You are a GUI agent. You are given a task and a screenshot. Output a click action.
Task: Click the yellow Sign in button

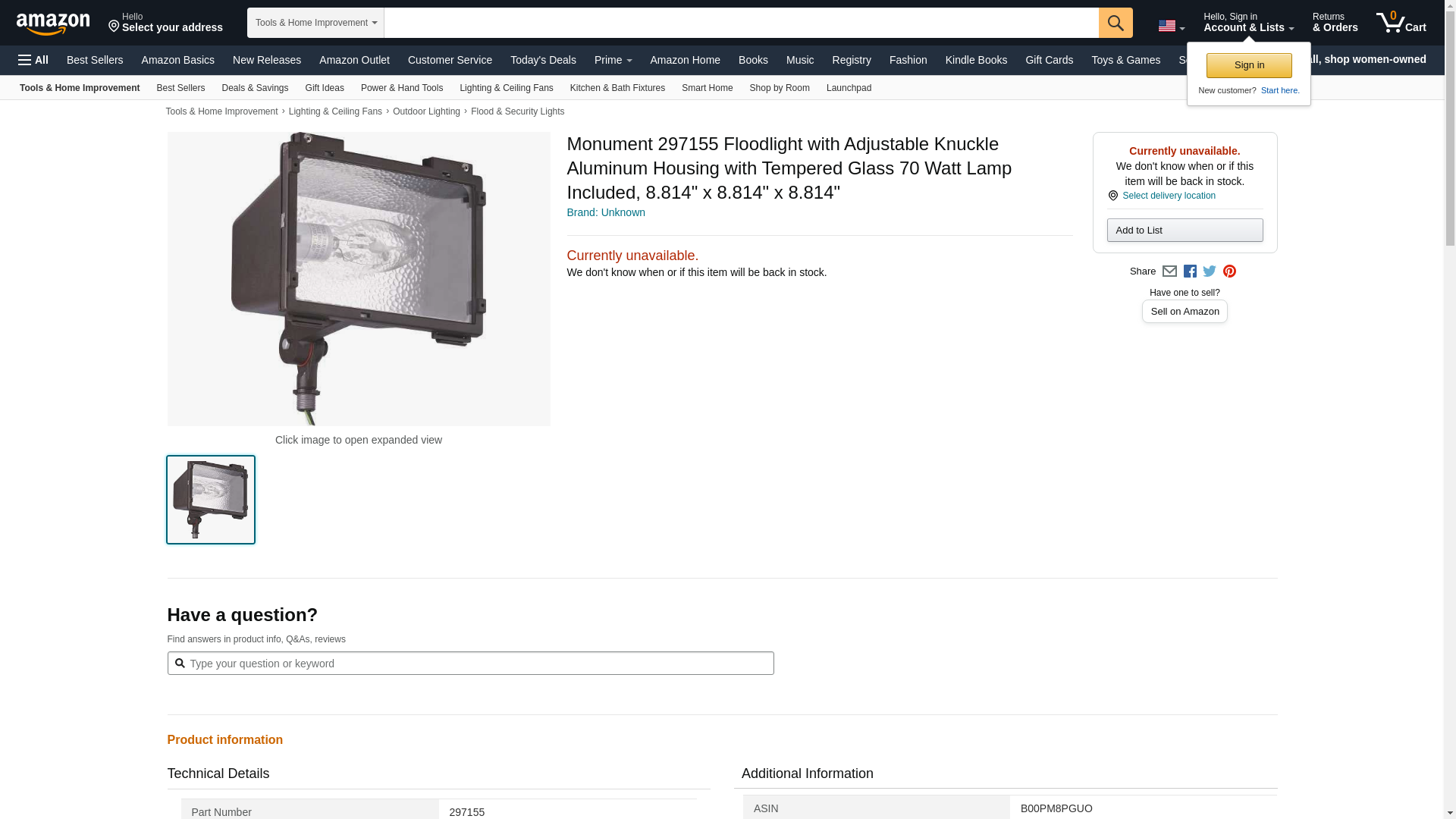pos(1249,65)
